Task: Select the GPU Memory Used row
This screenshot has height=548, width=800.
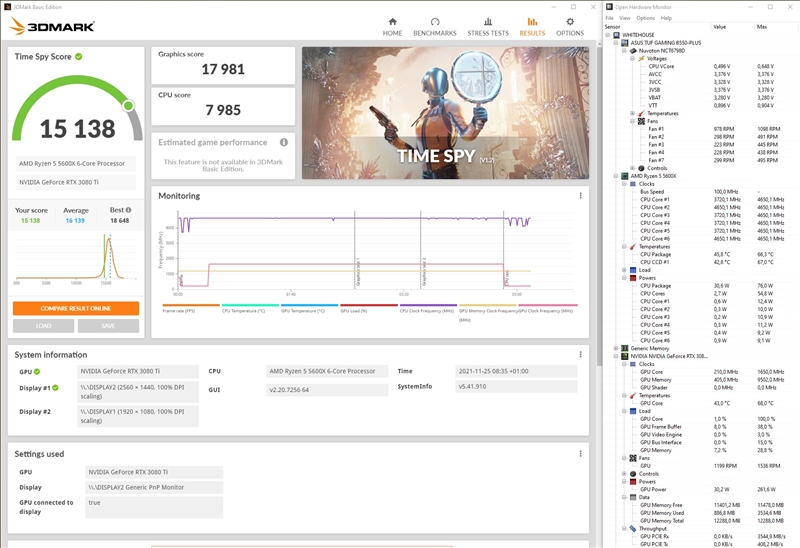Action: (x=702, y=513)
